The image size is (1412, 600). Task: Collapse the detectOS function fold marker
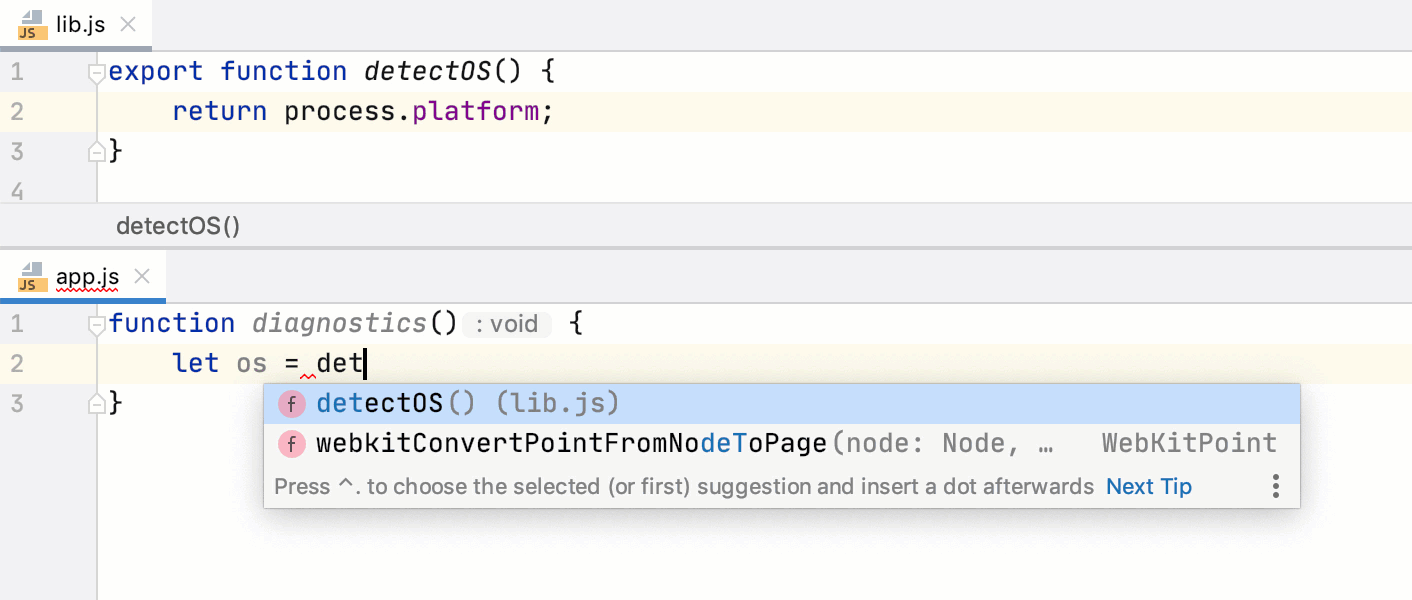click(96, 72)
